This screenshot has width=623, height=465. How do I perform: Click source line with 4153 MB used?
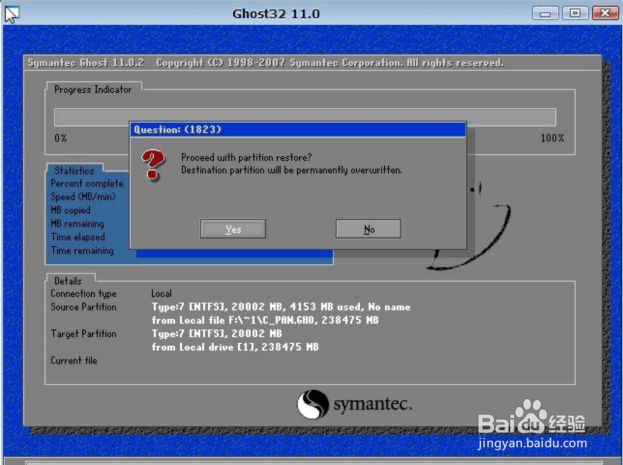coord(281,307)
